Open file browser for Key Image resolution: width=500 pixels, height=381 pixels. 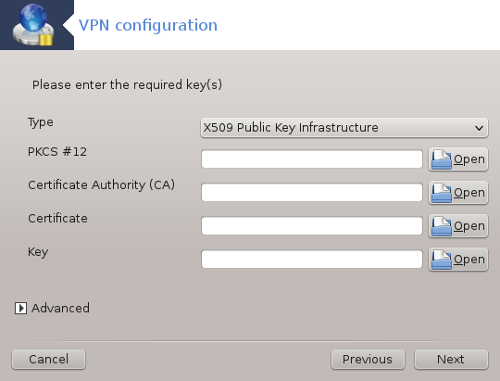[x=458, y=259]
